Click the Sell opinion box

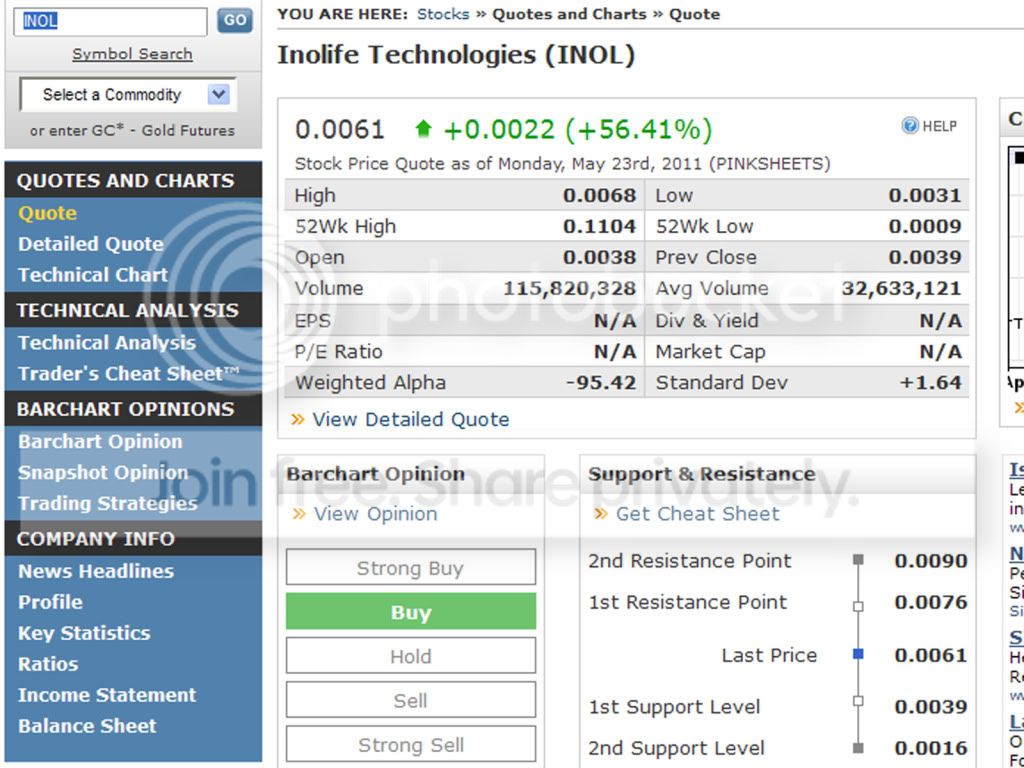[x=411, y=700]
